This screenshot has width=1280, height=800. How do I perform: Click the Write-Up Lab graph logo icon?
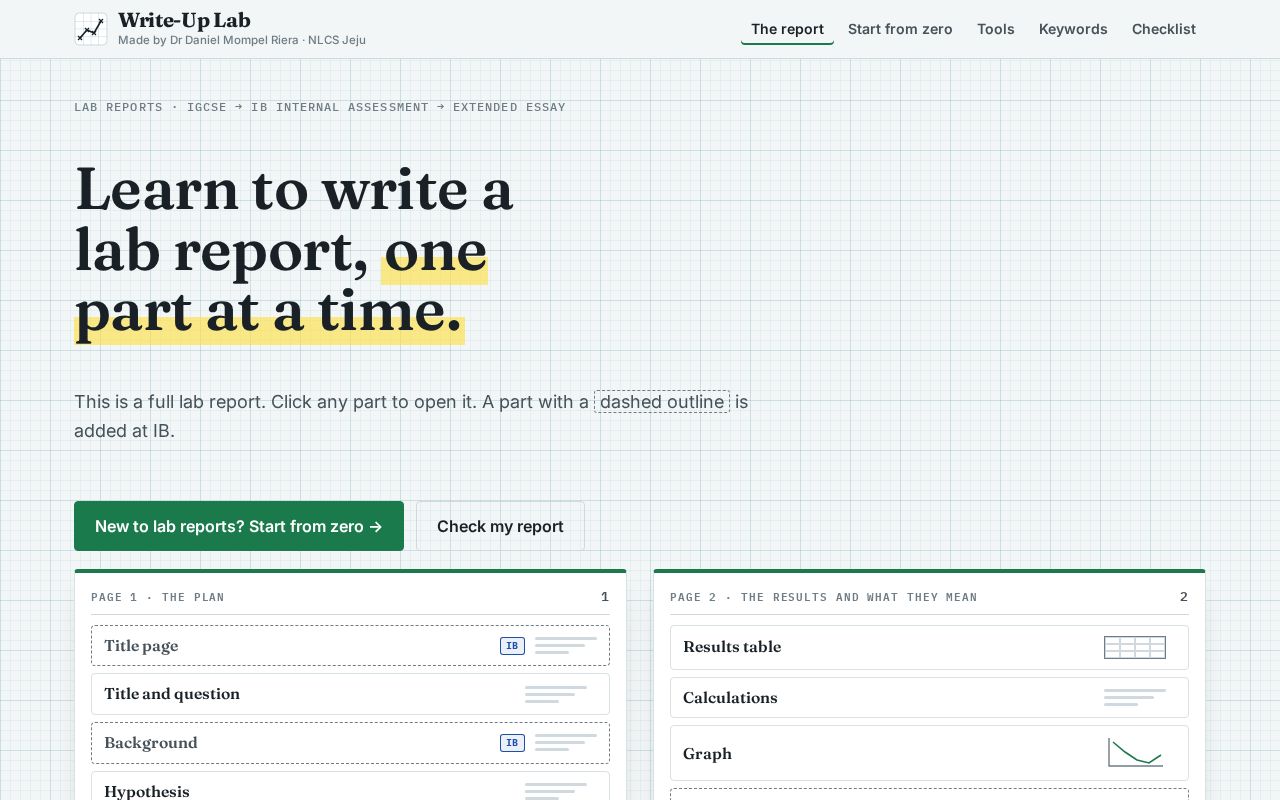click(91, 29)
